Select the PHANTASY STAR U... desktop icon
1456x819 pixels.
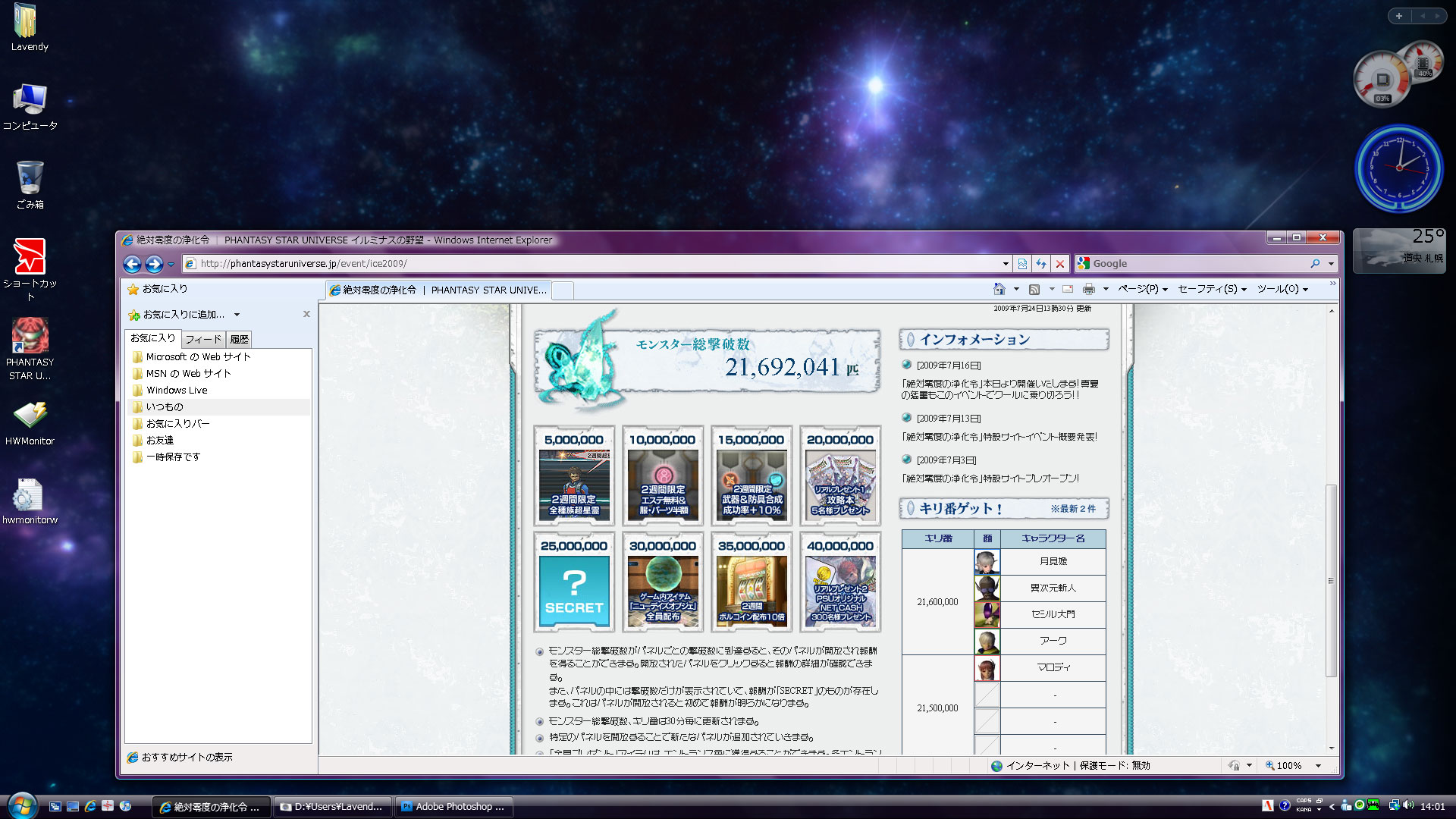30,349
